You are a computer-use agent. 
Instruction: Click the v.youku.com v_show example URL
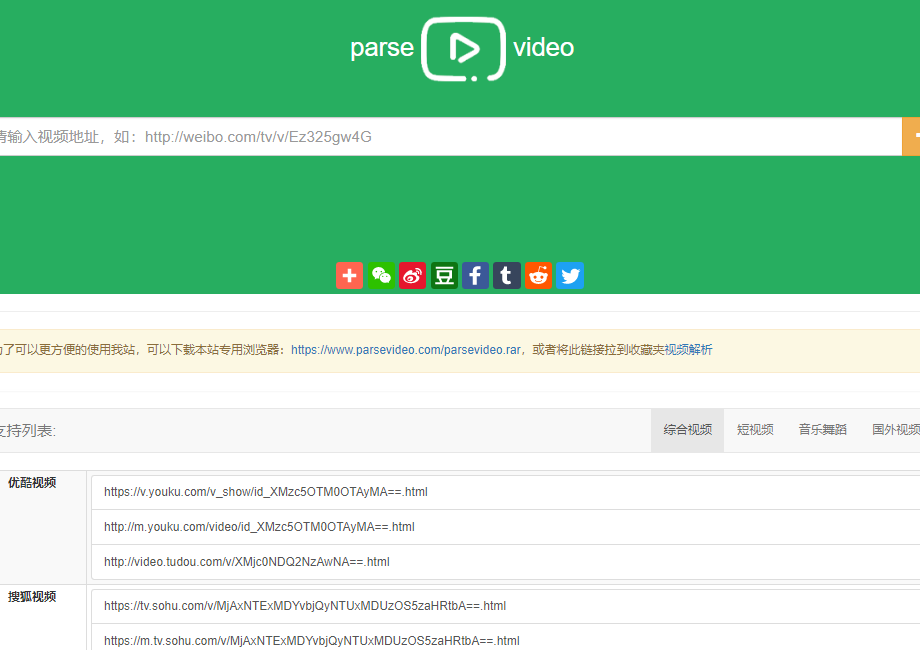pos(266,492)
